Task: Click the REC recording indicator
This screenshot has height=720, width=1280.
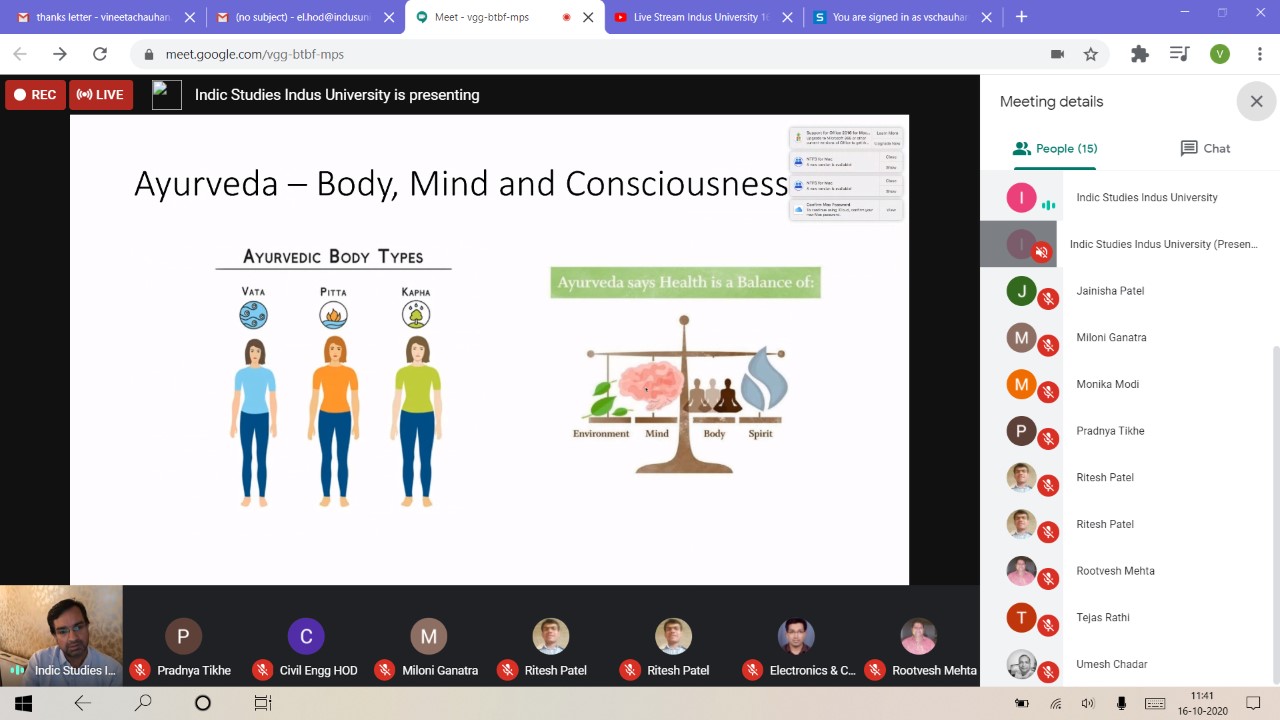Action: (35, 95)
